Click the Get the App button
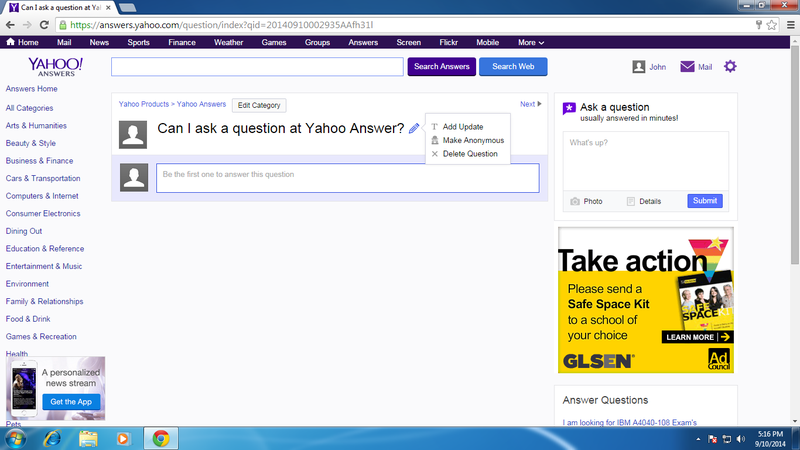This screenshot has height=450, width=800. (71, 402)
